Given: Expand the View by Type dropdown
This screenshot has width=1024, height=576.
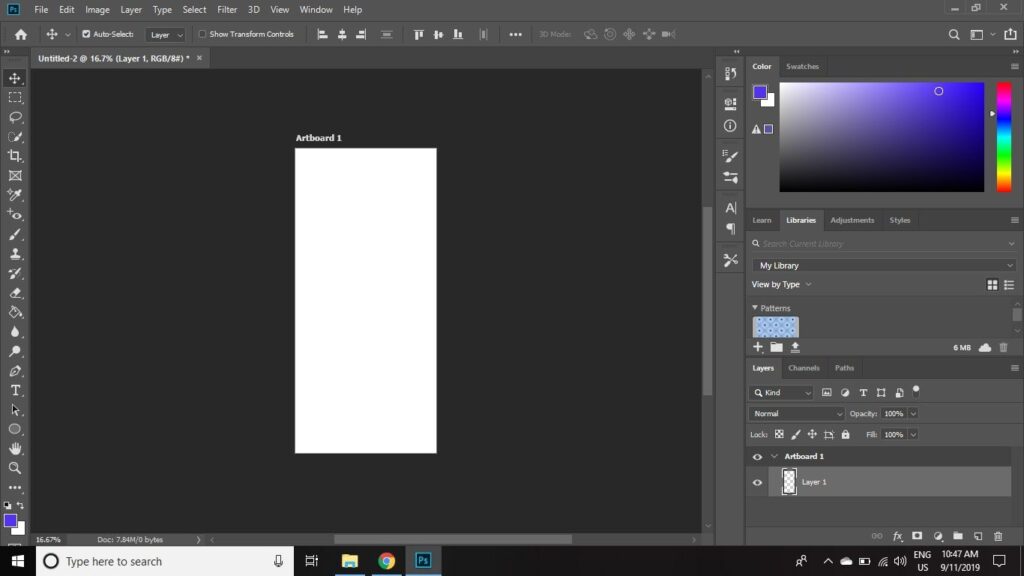Looking at the screenshot, I should coord(781,284).
